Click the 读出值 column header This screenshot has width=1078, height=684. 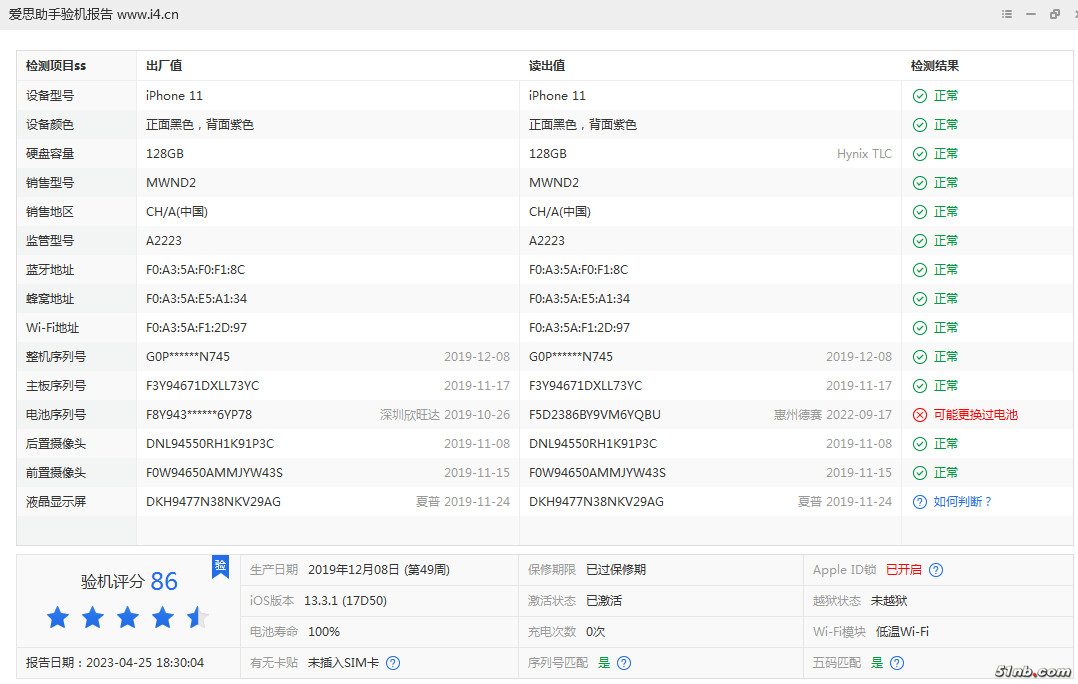[x=547, y=66]
